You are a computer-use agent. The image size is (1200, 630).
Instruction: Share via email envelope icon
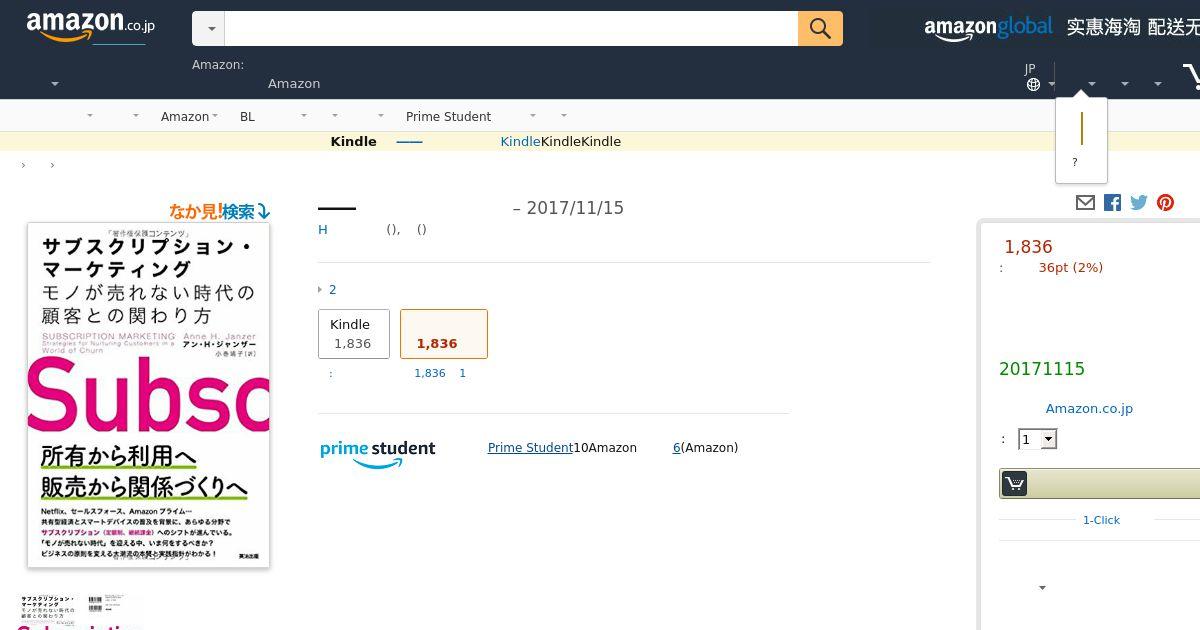point(1085,202)
